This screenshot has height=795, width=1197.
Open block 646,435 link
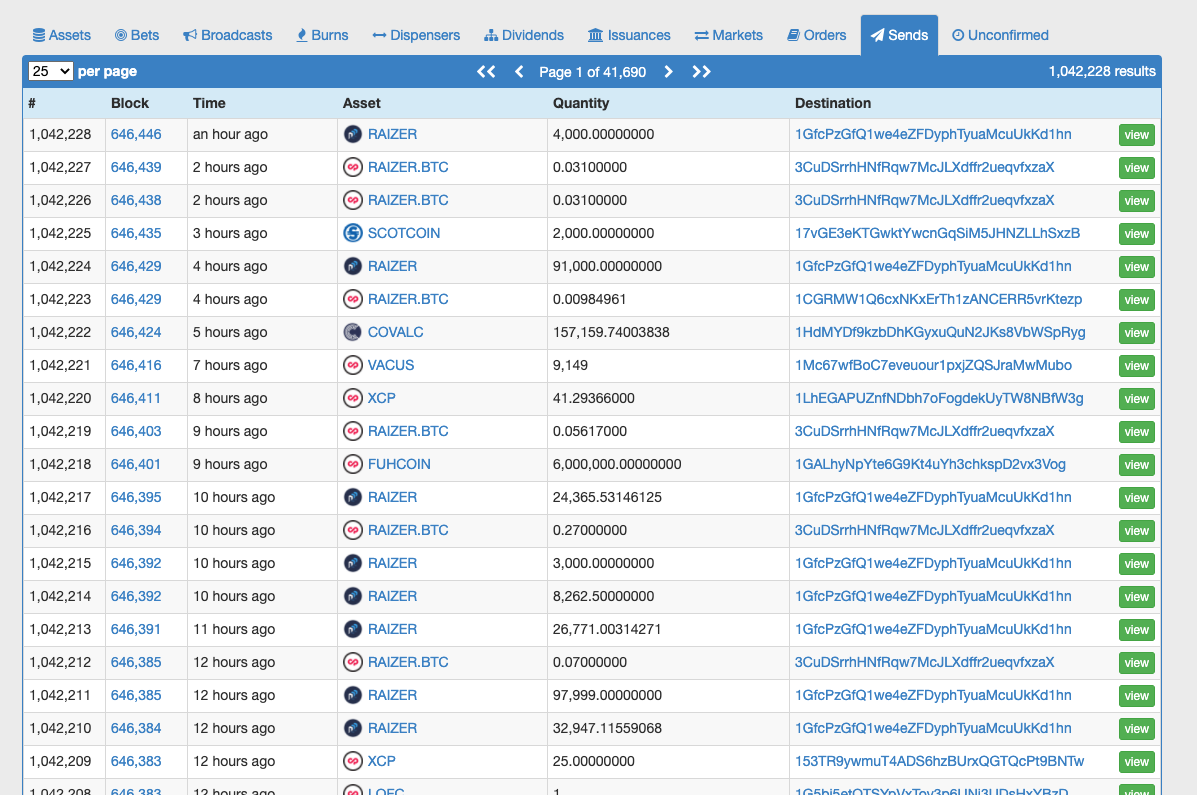point(136,233)
